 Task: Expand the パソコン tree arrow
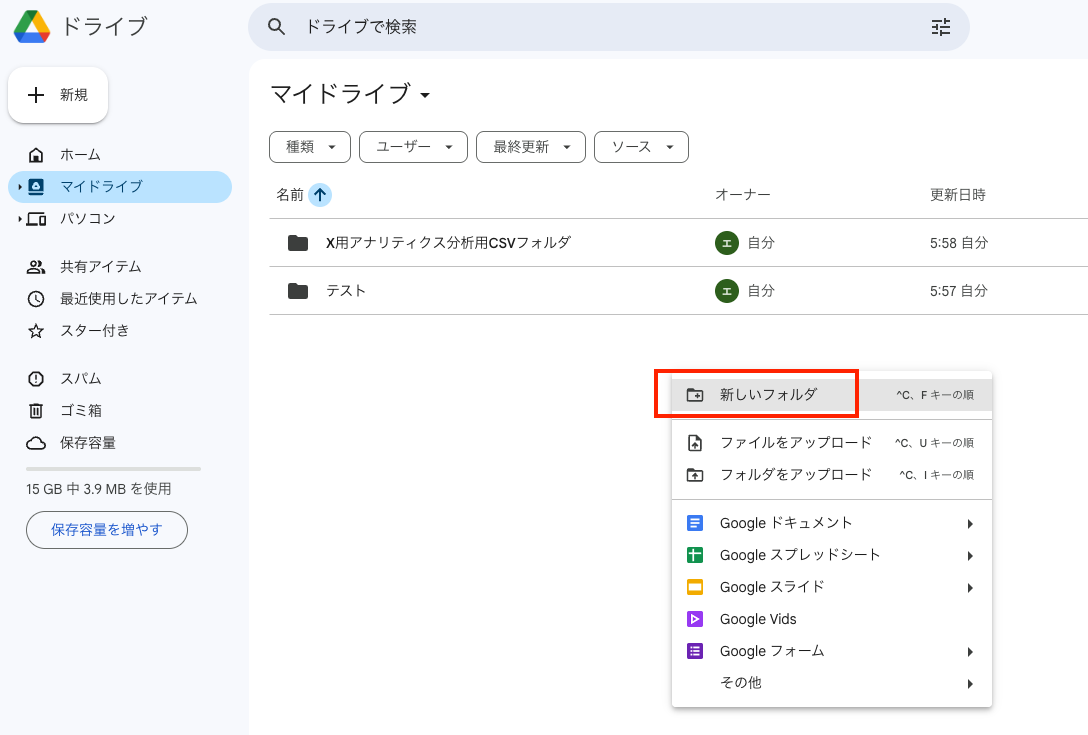(x=19, y=219)
